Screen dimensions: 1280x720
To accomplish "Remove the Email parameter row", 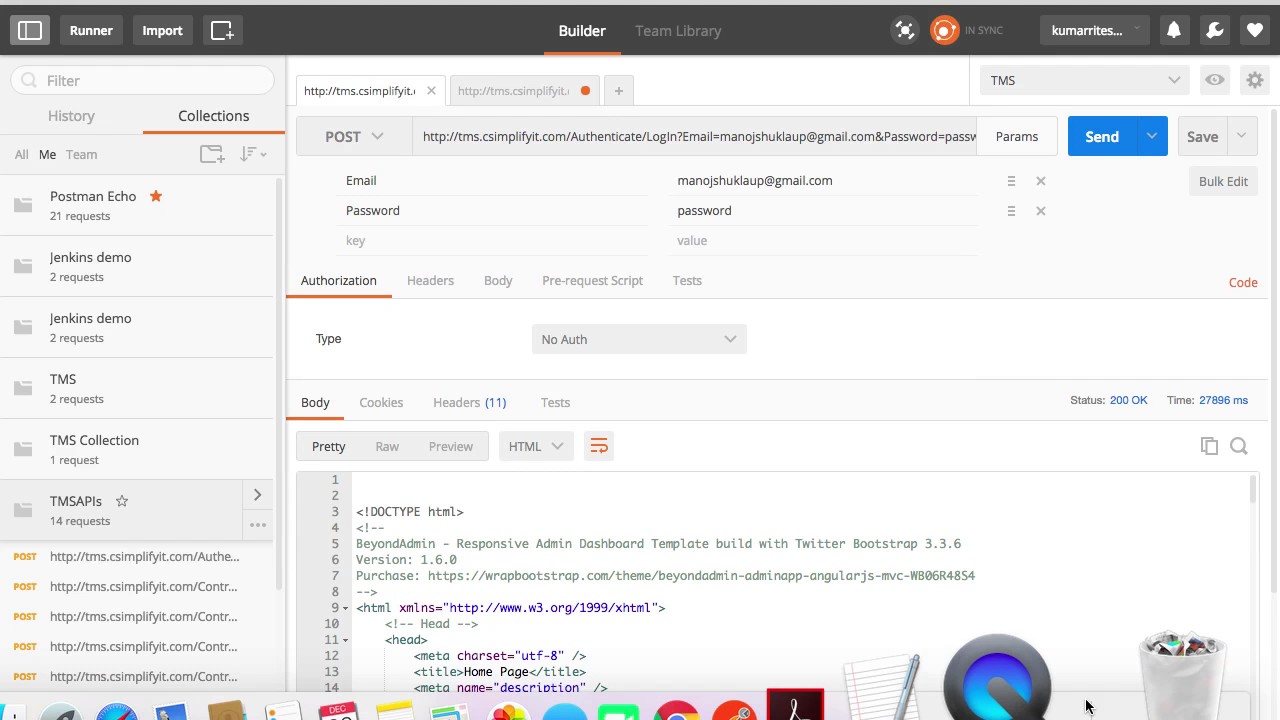I will click(1041, 181).
